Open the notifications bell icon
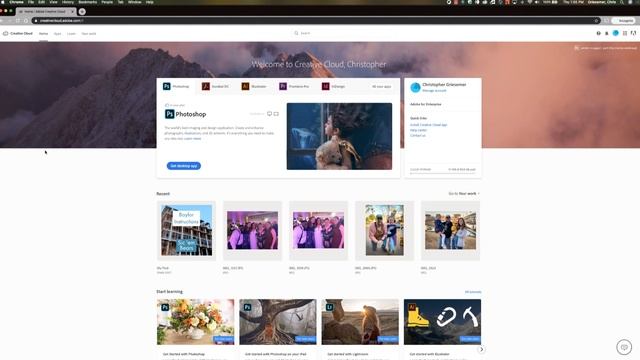The width and height of the screenshot is (640, 360). click(x=607, y=33)
